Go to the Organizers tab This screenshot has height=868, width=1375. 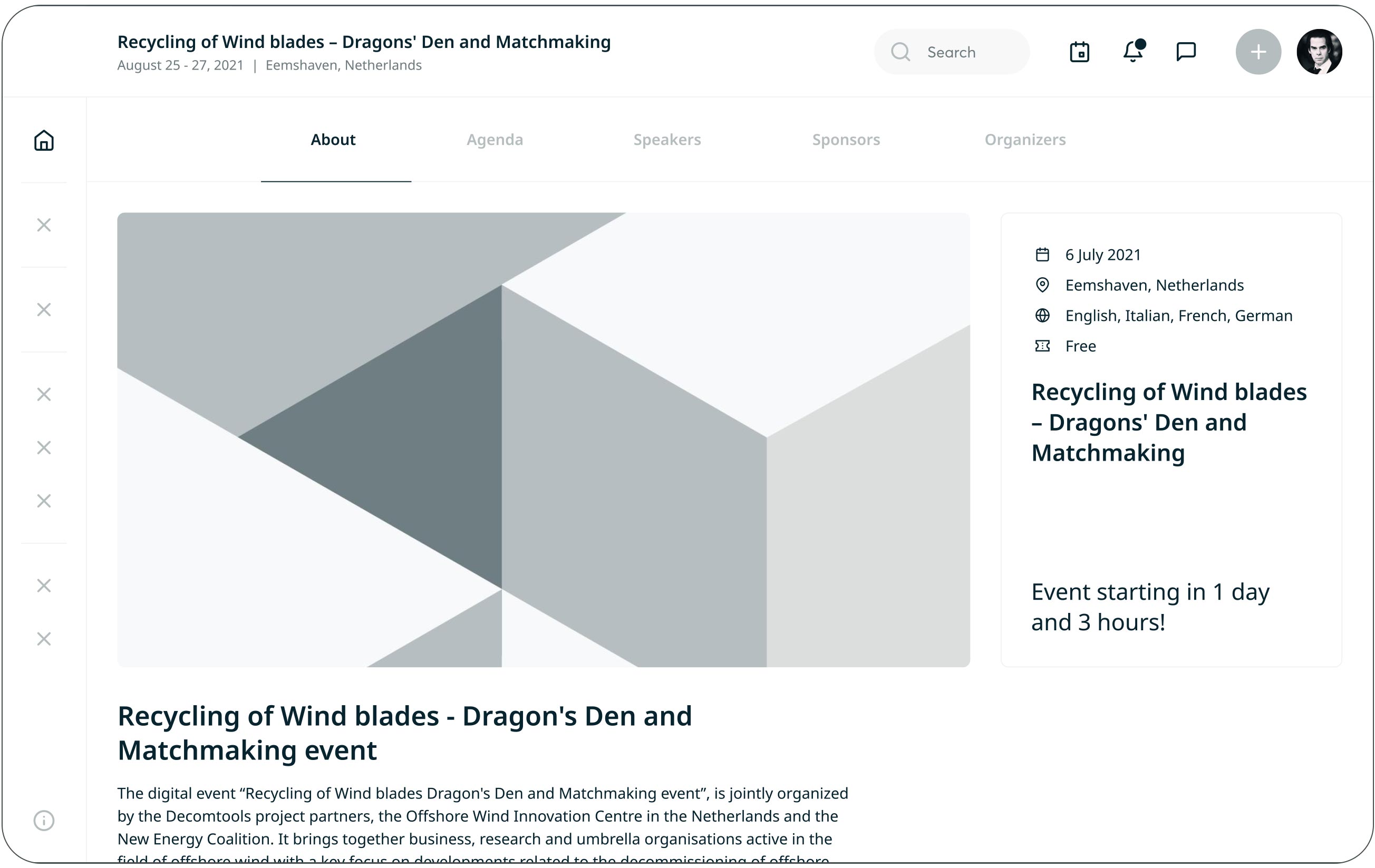pyautogui.click(x=1024, y=140)
